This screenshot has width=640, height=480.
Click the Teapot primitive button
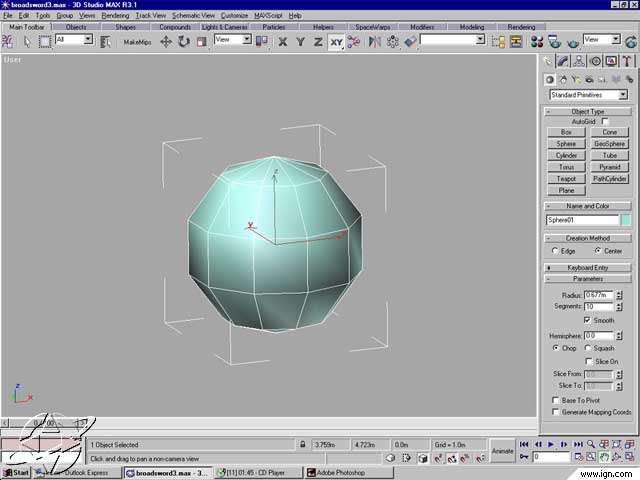[x=566, y=178]
